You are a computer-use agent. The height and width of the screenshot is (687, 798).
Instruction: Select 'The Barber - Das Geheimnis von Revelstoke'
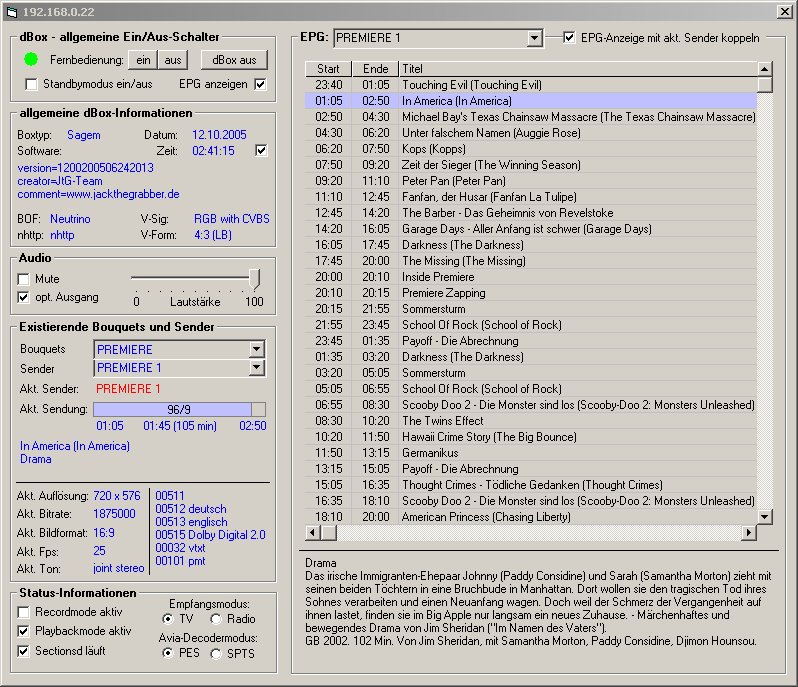530,213
